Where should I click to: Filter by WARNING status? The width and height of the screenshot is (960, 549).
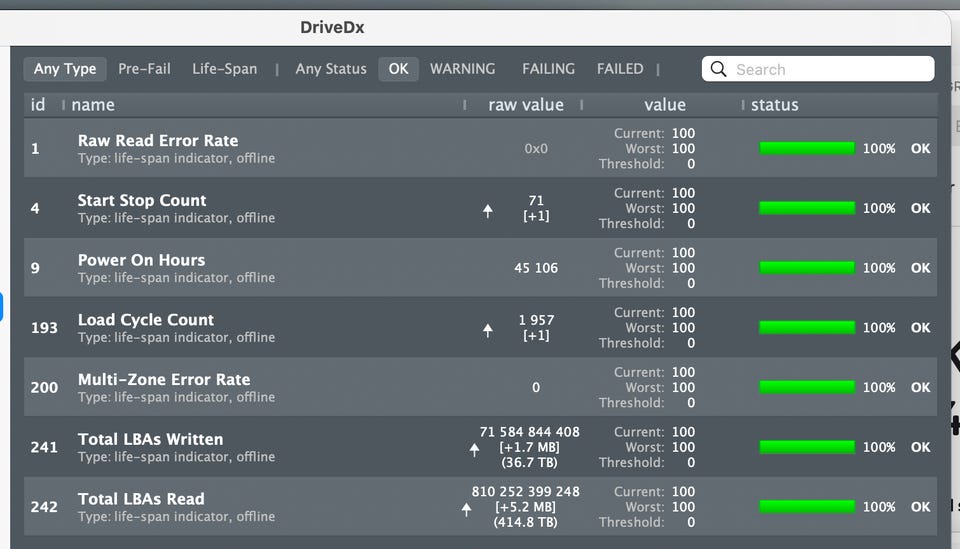[462, 69]
